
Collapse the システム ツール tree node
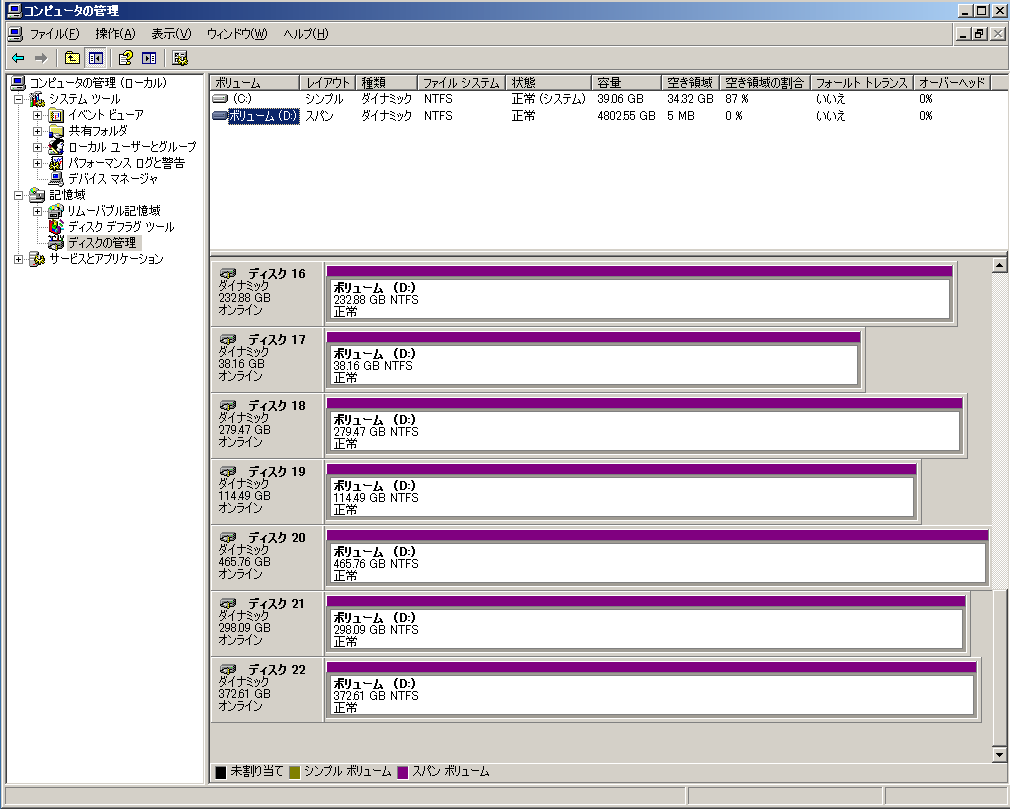(x=19, y=99)
